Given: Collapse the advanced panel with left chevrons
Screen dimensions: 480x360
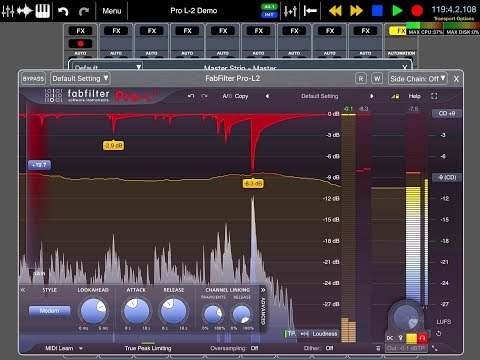Looking at the screenshot, I should point(23,290).
